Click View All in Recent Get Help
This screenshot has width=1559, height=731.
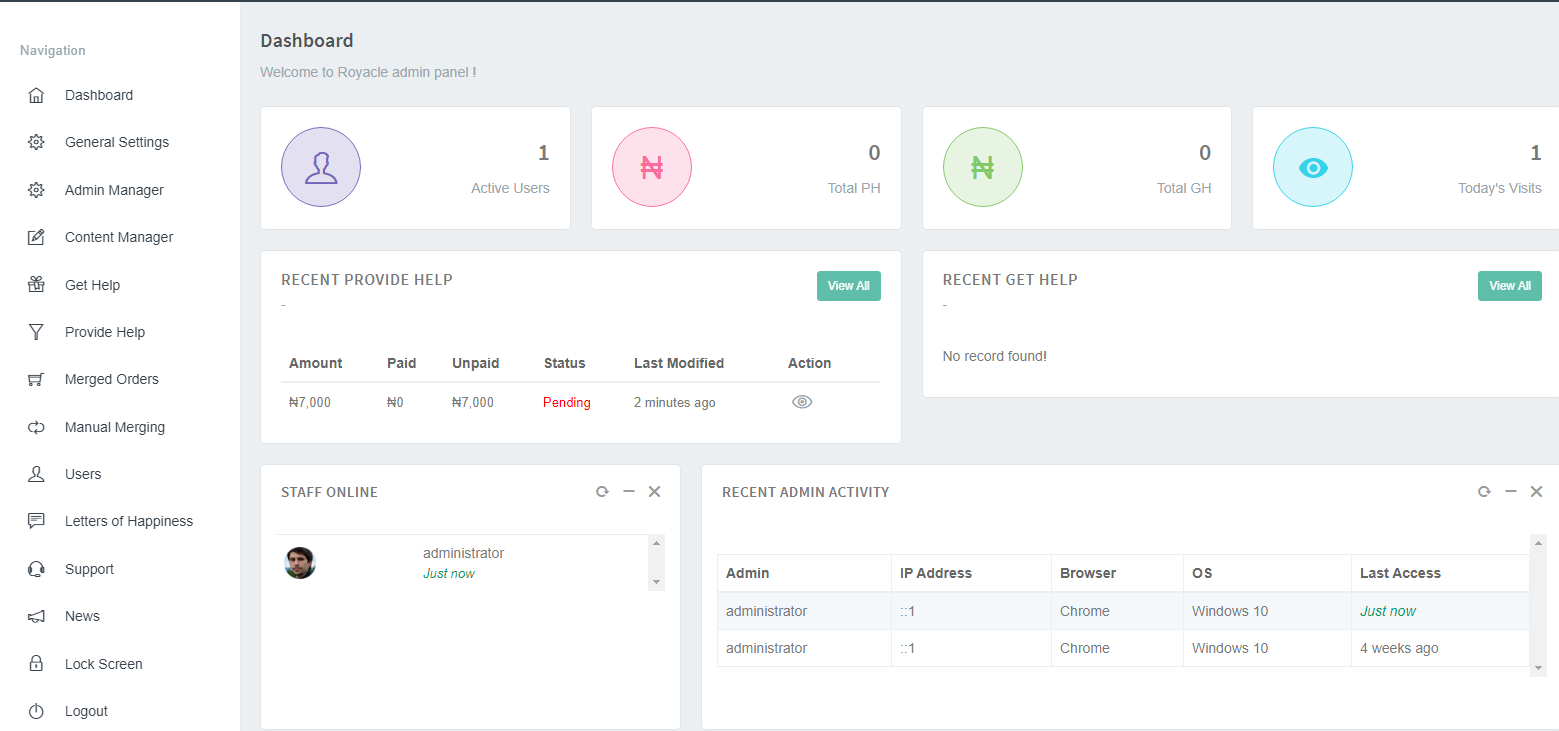click(1509, 286)
